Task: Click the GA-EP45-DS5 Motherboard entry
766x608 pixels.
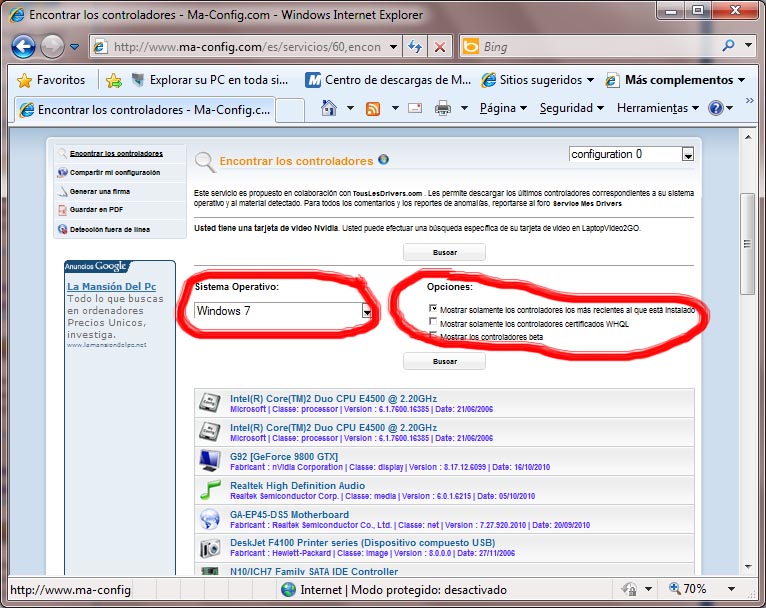Action: click(444, 519)
